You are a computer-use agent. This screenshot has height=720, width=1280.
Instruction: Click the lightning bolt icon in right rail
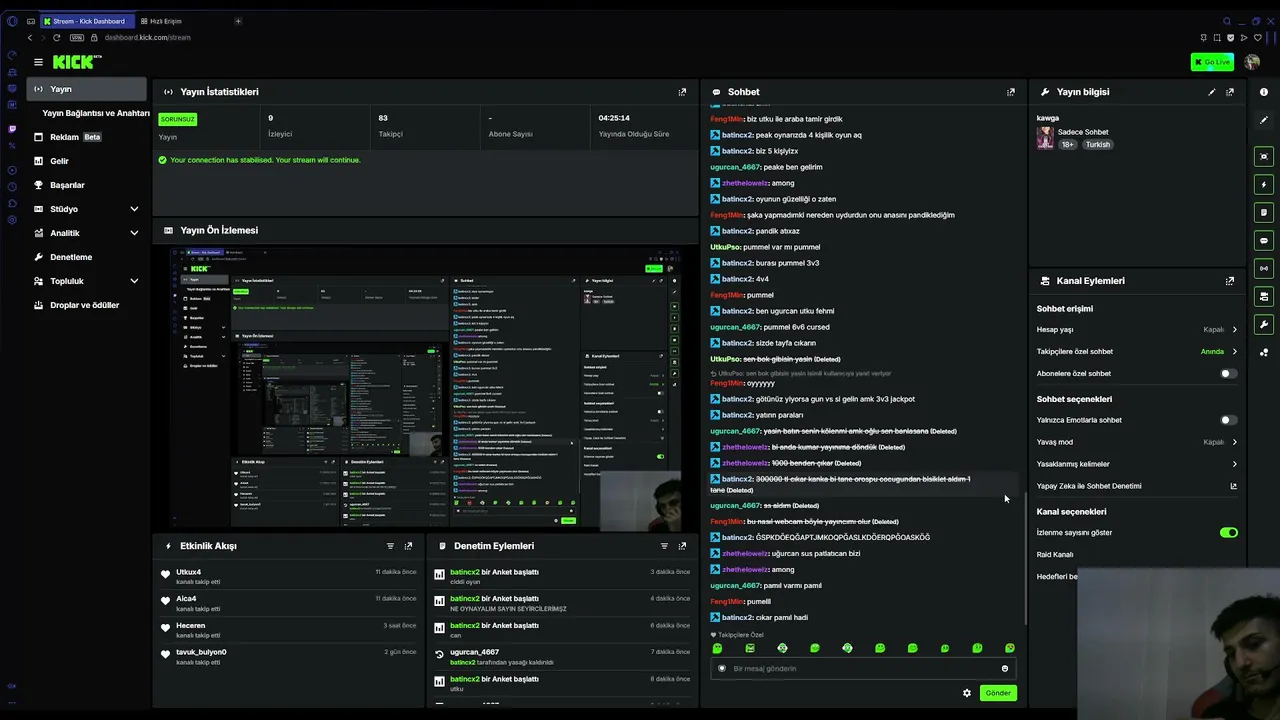[x=1264, y=184]
